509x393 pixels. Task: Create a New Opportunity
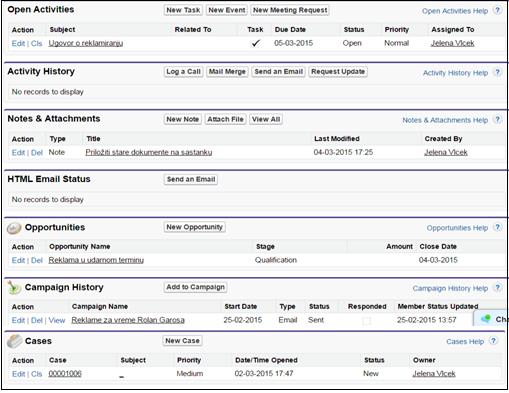pos(194,227)
